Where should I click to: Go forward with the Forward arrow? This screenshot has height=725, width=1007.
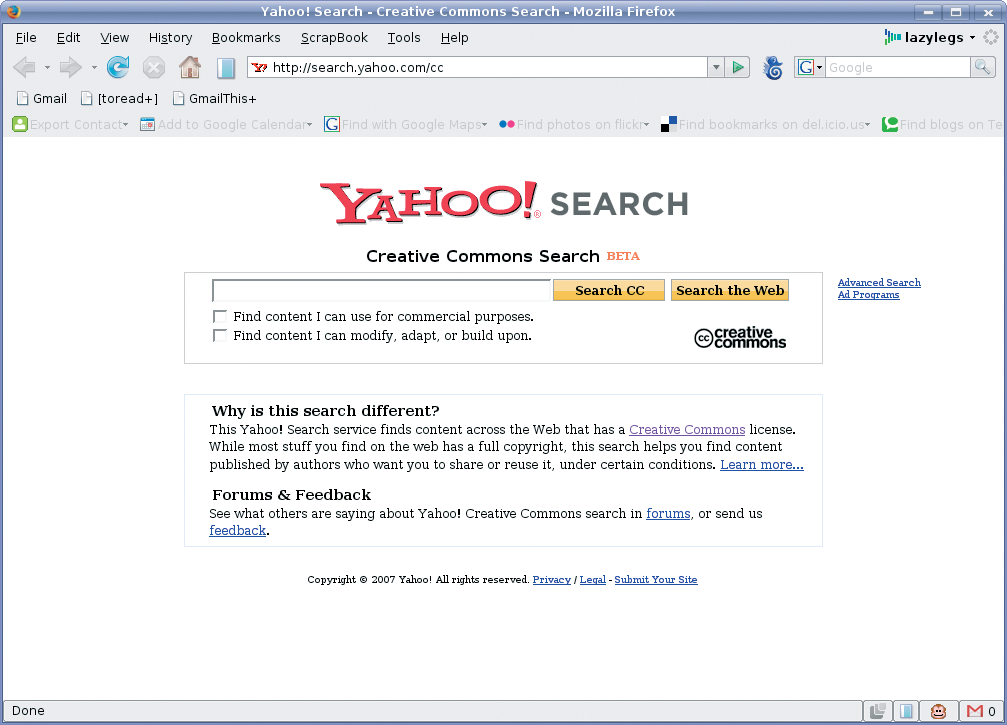coord(70,67)
